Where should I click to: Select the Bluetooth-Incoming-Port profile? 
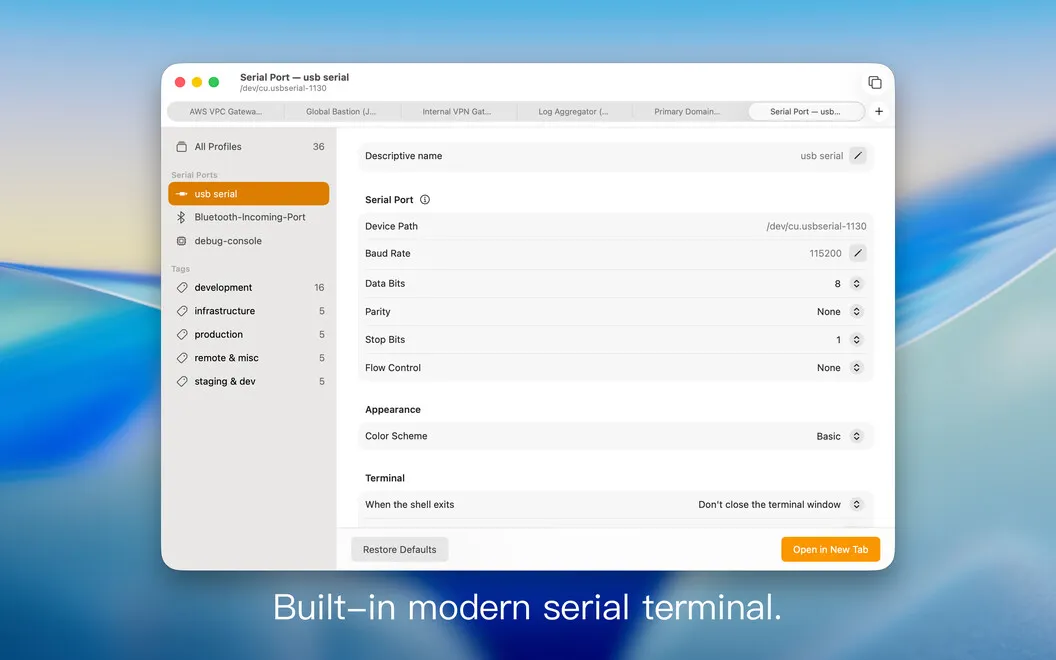click(249, 217)
